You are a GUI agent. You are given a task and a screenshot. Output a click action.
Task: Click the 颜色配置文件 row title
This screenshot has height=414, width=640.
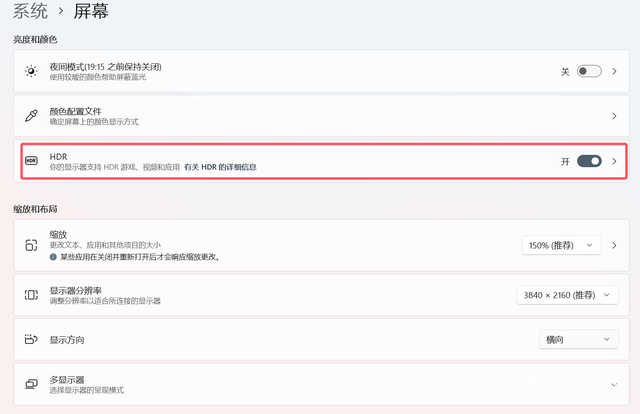pos(76,111)
